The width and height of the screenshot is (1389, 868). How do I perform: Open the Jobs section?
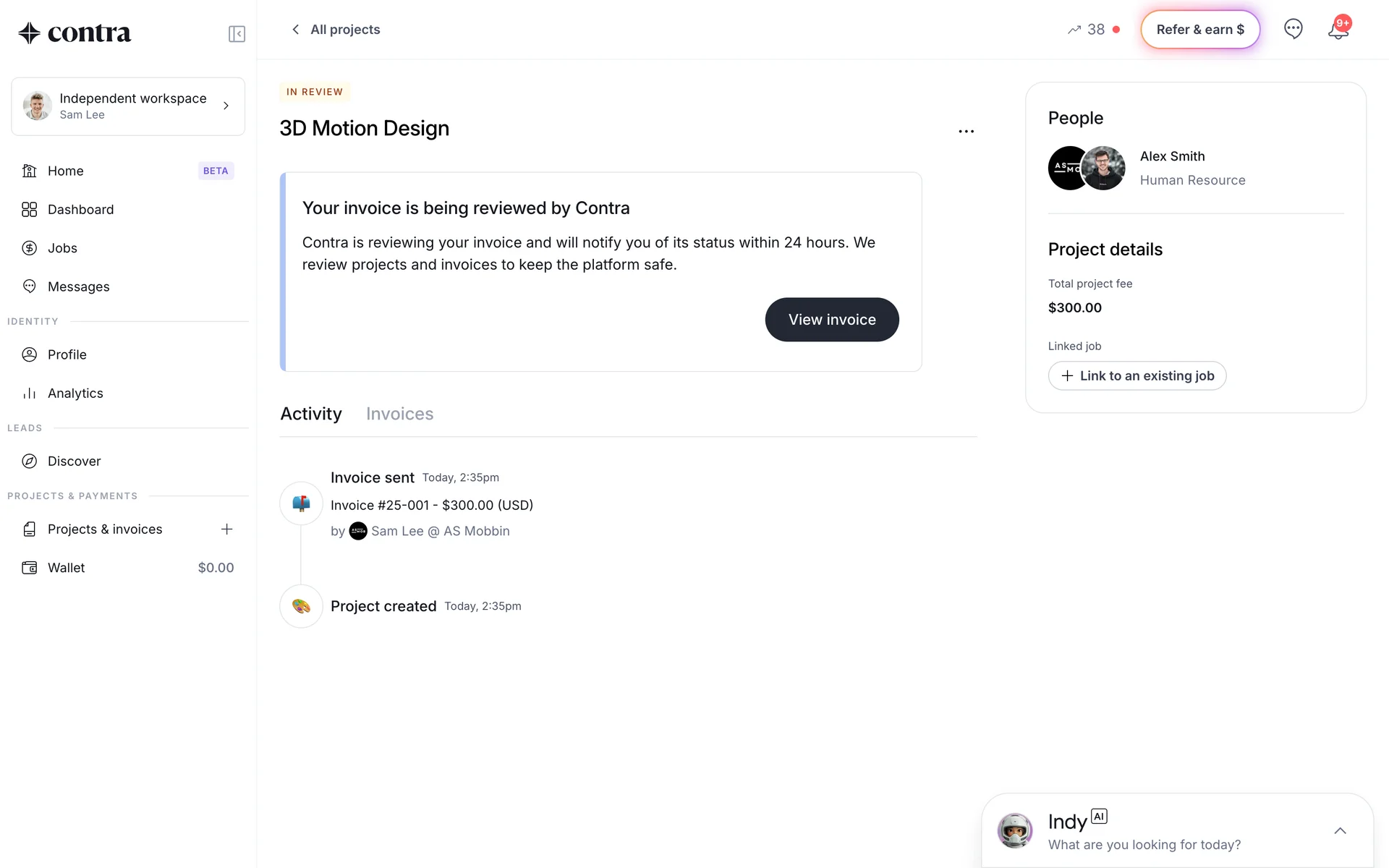pyautogui.click(x=62, y=248)
